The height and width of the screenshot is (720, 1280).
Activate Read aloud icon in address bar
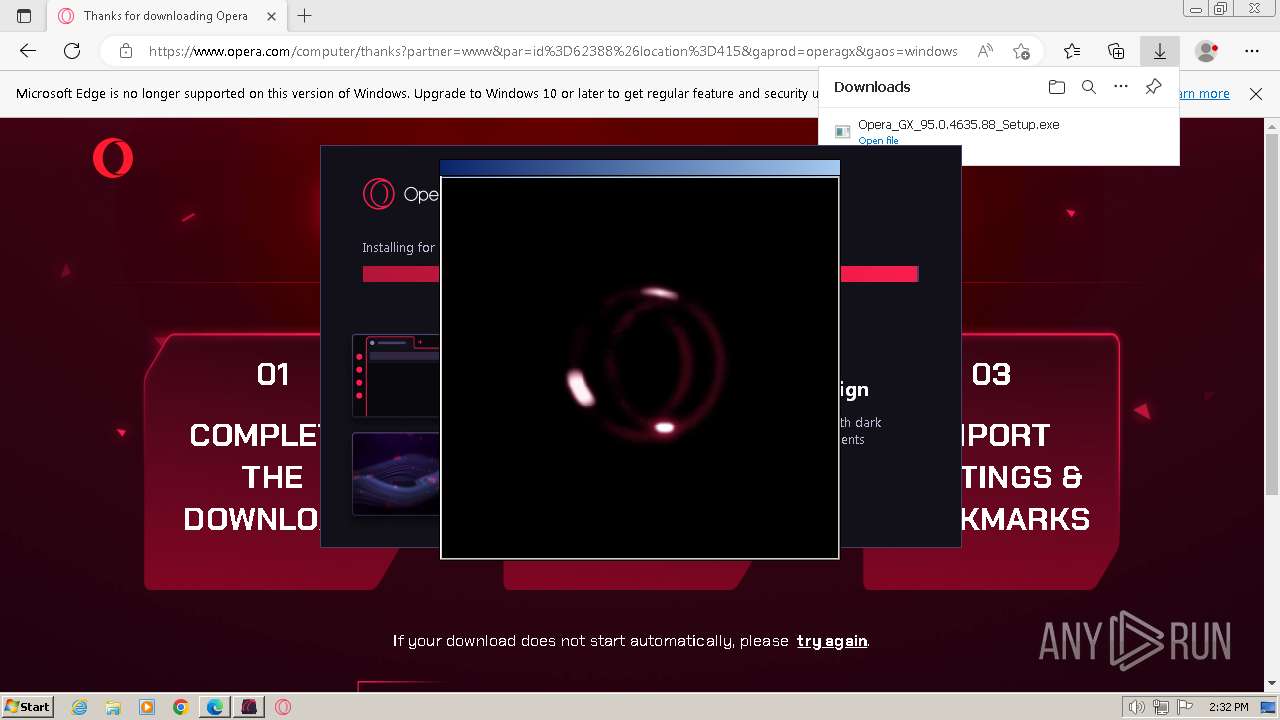986,51
